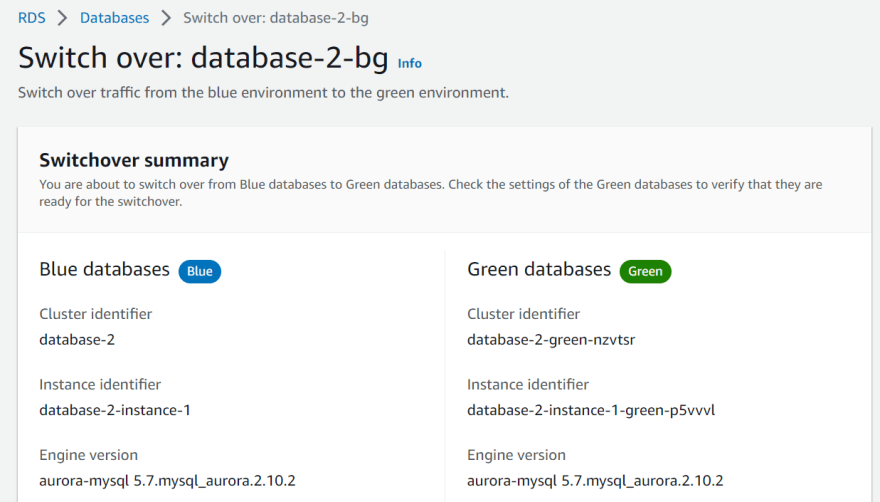The width and height of the screenshot is (880, 502).
Task: Click the blue cluster identifier database-2
Action: (77, 340)
